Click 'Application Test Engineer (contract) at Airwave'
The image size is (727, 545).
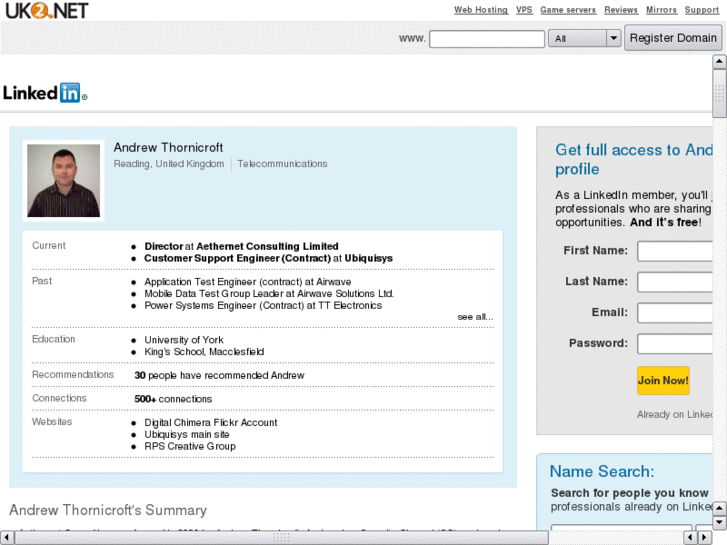point(248,282)
